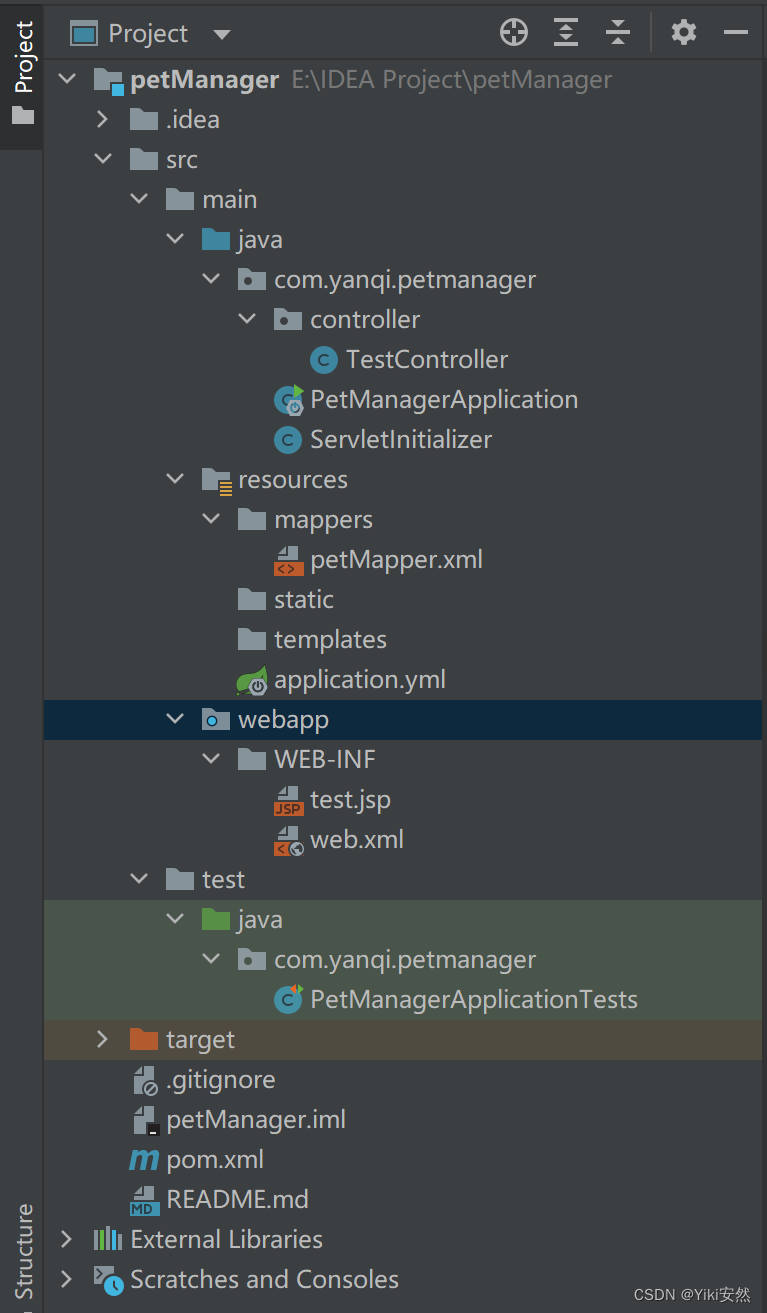Image resolution: width=767 pixels, height=1313 pixels.
Task: Click the locate/select opened file crosshair icon
Action: coord(514,33)
